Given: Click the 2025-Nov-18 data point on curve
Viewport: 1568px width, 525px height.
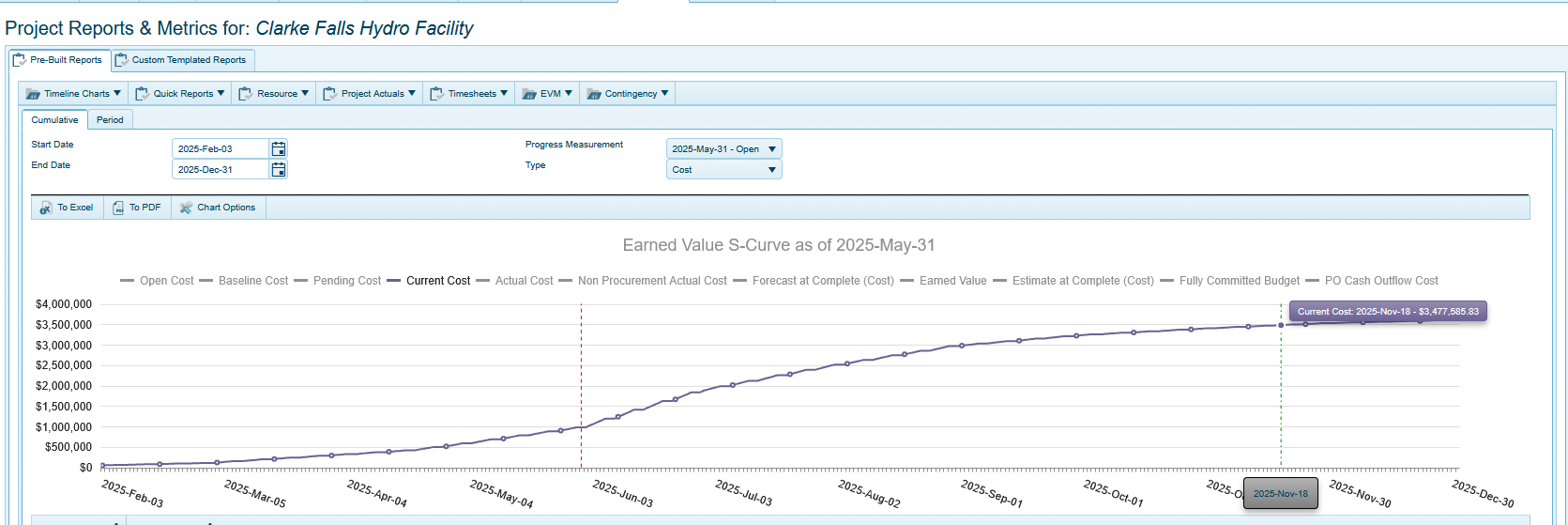Looking at the screenshot, I should tap(1281, 325).
